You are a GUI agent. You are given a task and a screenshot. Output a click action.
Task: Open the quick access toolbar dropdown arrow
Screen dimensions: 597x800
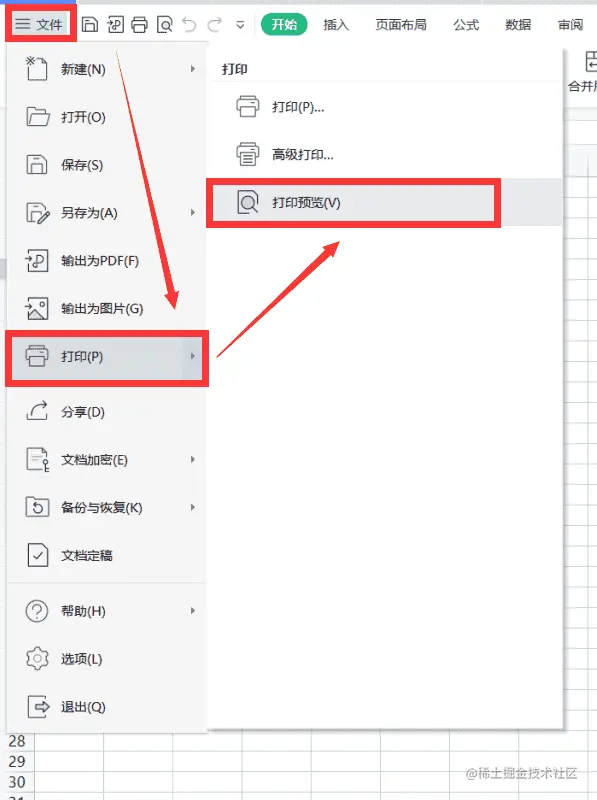[240, 24]
